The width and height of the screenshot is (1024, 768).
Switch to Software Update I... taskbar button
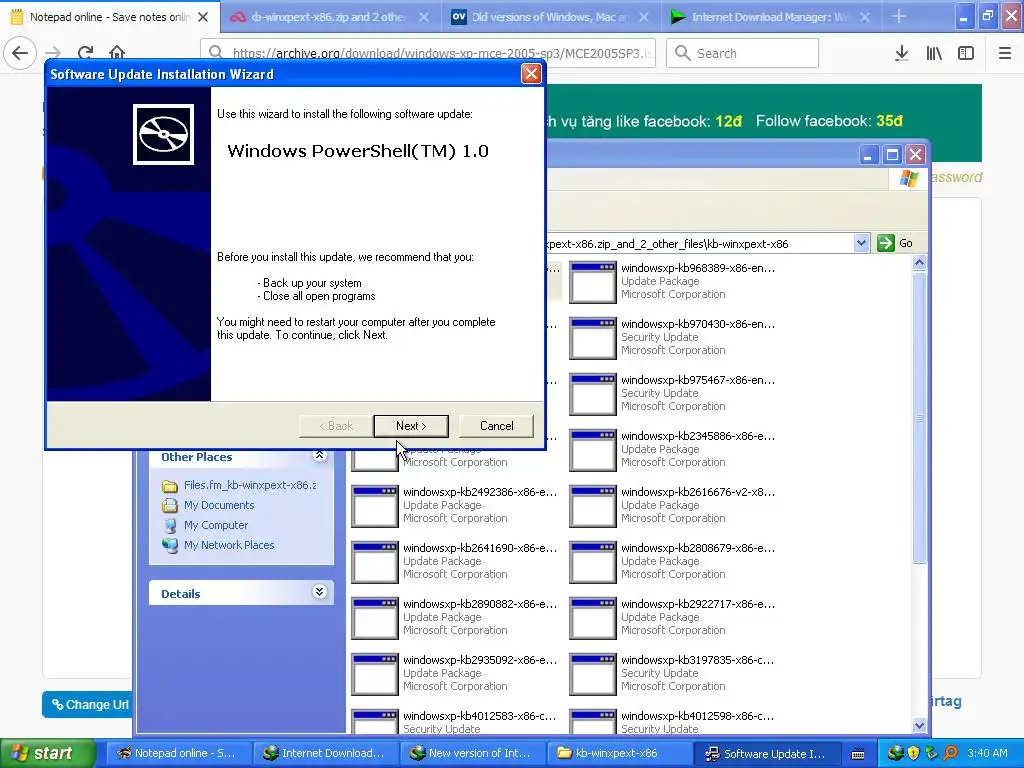point(765,753)
